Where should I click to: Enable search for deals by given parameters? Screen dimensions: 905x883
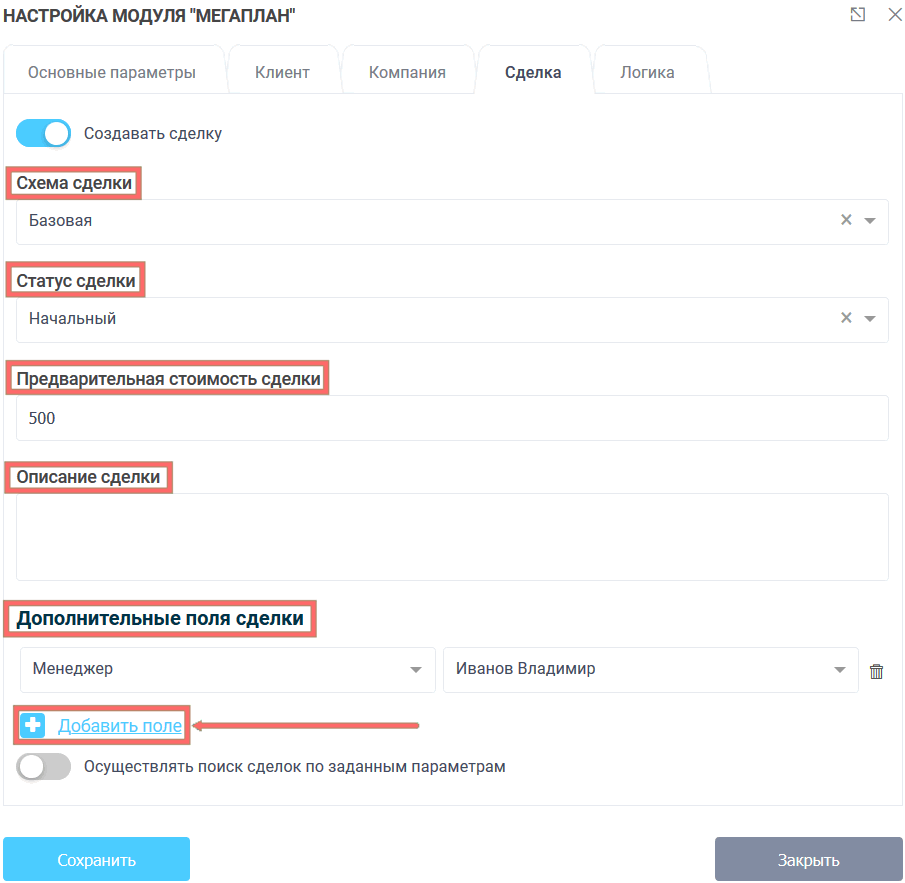tap(44, 767)
